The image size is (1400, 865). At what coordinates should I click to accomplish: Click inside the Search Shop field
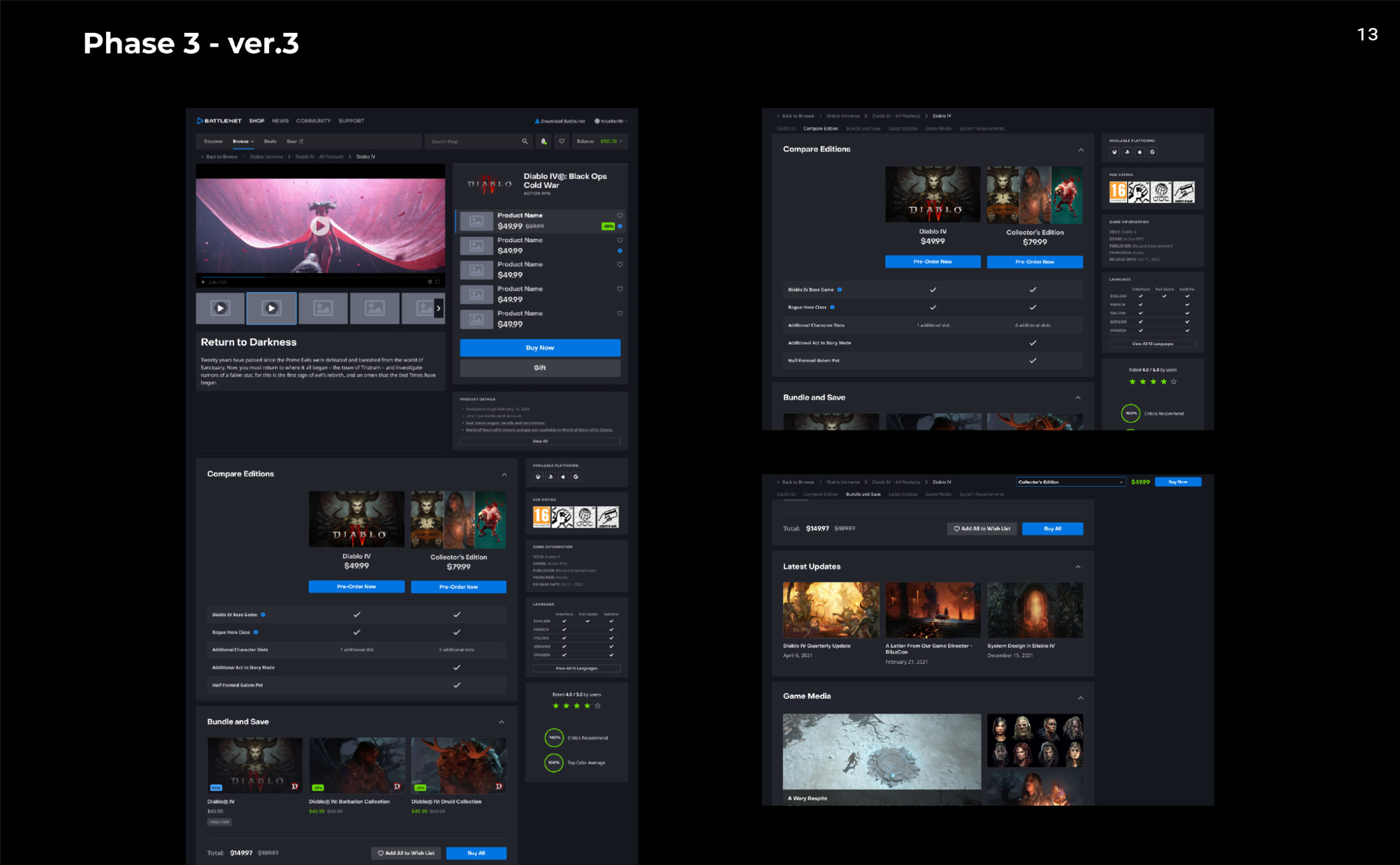click(478, 141)
